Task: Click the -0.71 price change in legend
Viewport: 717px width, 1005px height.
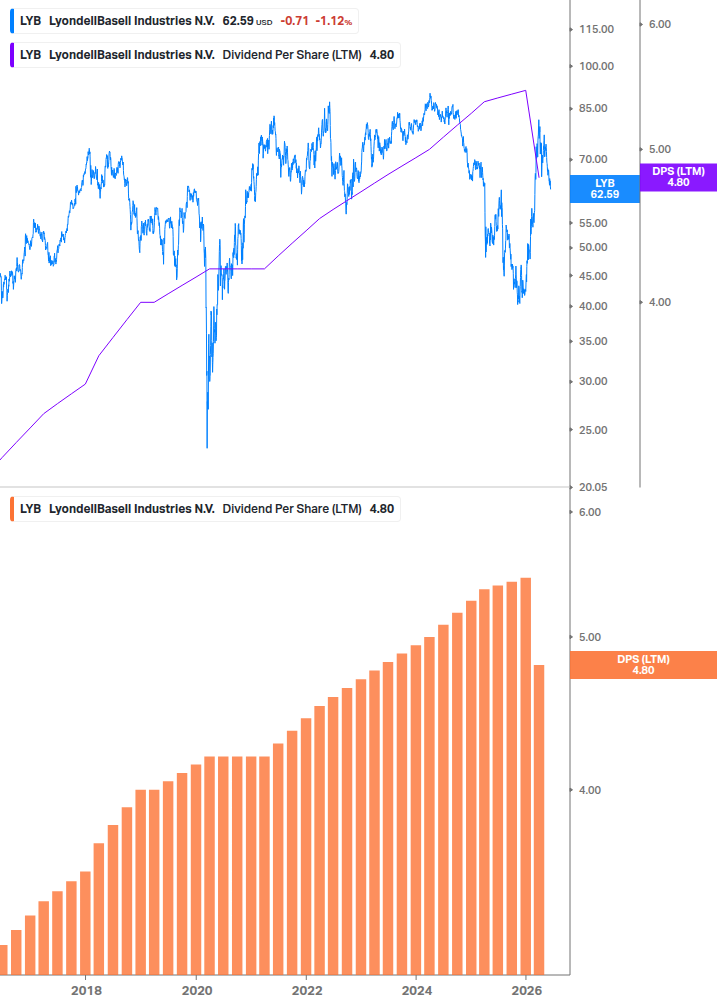Action: (x=295, y=21)
